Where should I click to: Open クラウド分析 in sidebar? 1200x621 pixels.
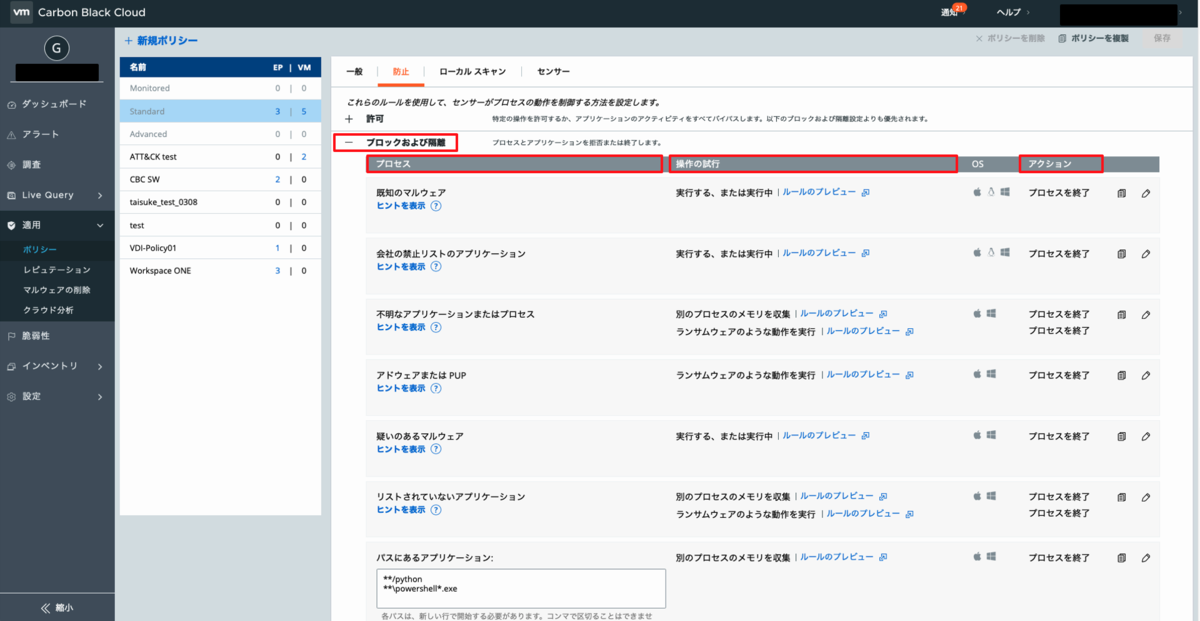click(49, 310)
